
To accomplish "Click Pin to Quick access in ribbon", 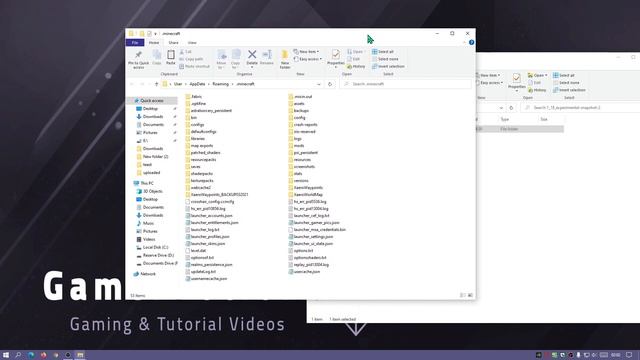I will [x=138, y=59].
